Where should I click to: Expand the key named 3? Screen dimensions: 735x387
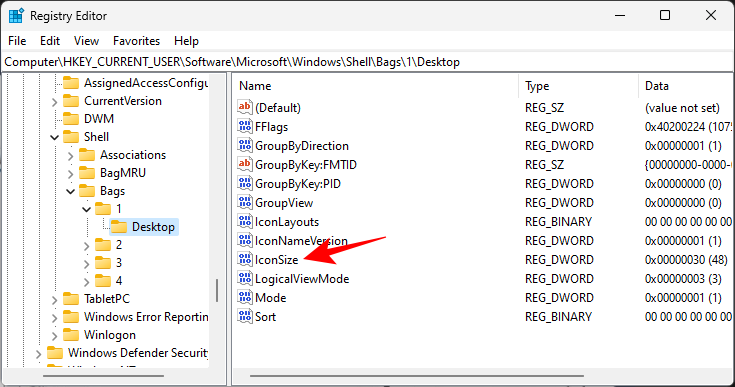(86, 264)
